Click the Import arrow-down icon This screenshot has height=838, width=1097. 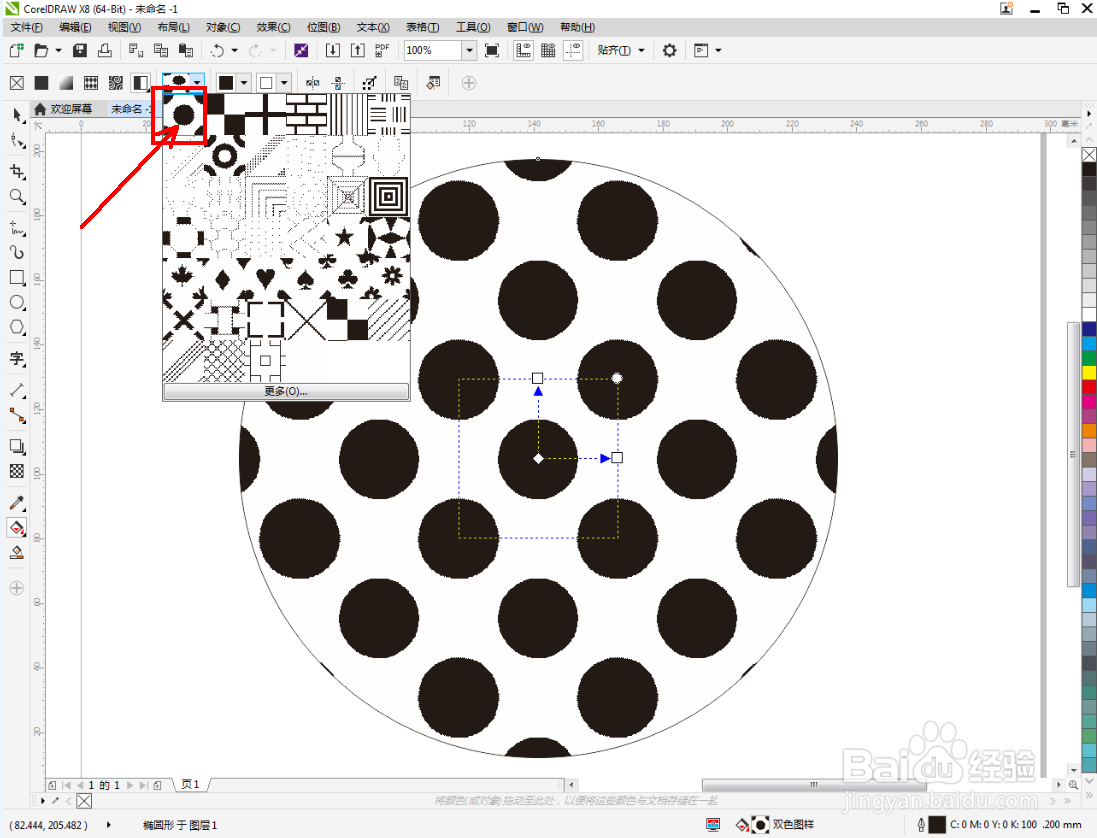coord(333,50)
